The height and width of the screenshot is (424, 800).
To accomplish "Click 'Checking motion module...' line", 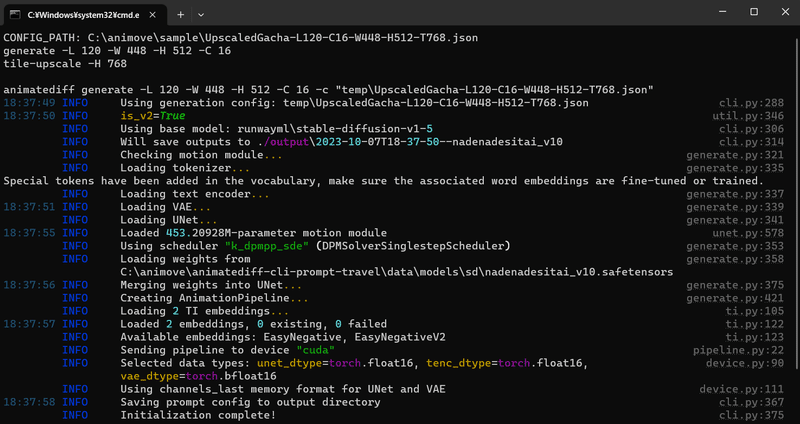I will [x=201, y=155].
